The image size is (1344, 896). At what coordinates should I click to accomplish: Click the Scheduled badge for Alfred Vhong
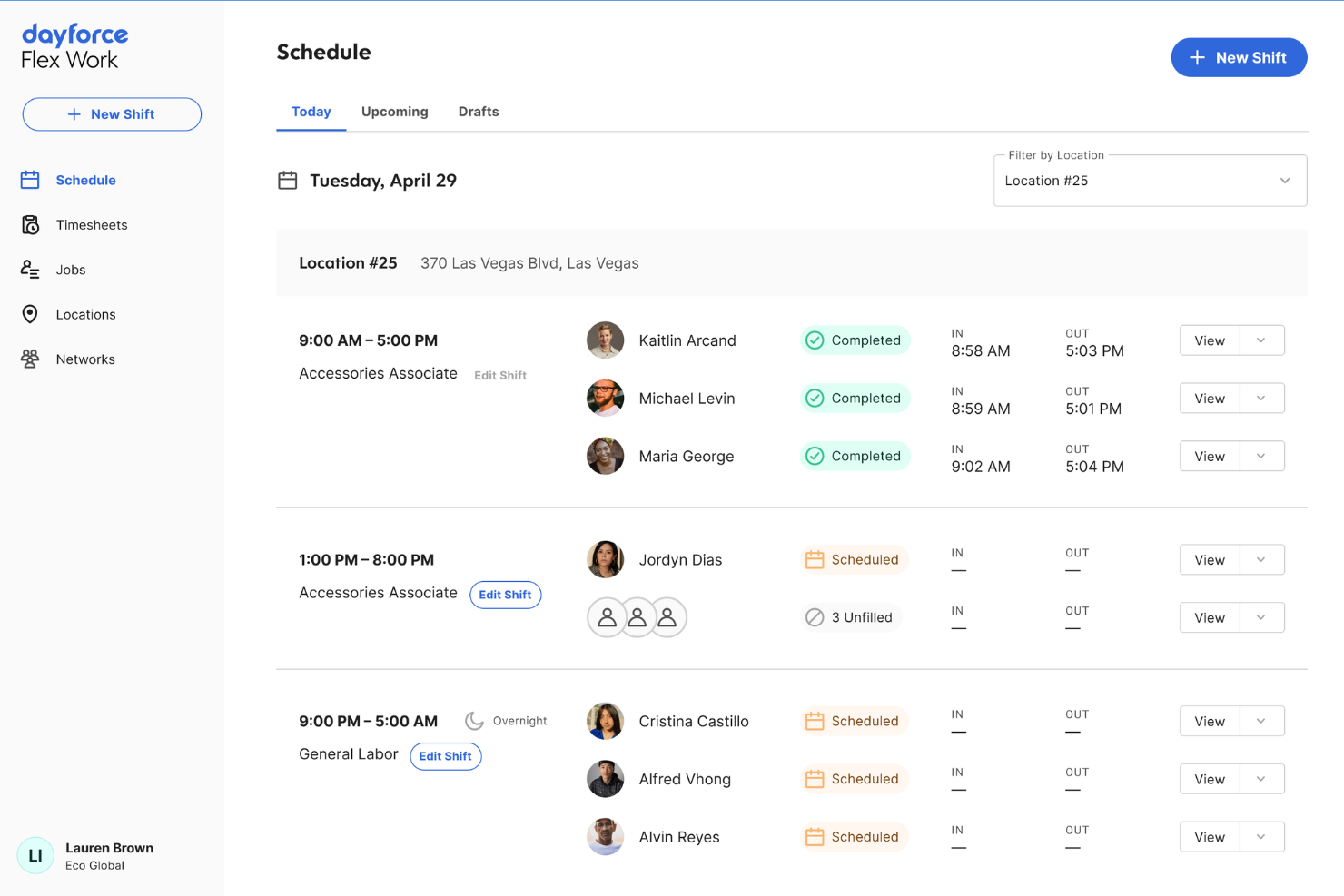tap(854, 779)
